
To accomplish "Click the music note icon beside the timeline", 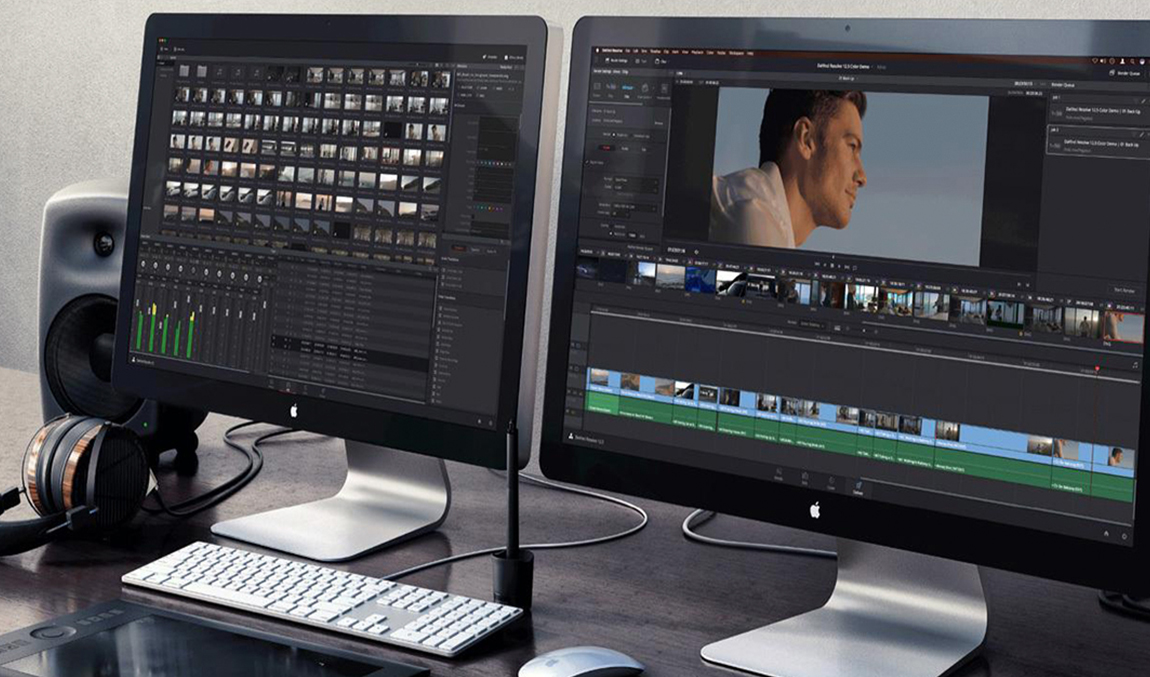I will click(1135, 365).
